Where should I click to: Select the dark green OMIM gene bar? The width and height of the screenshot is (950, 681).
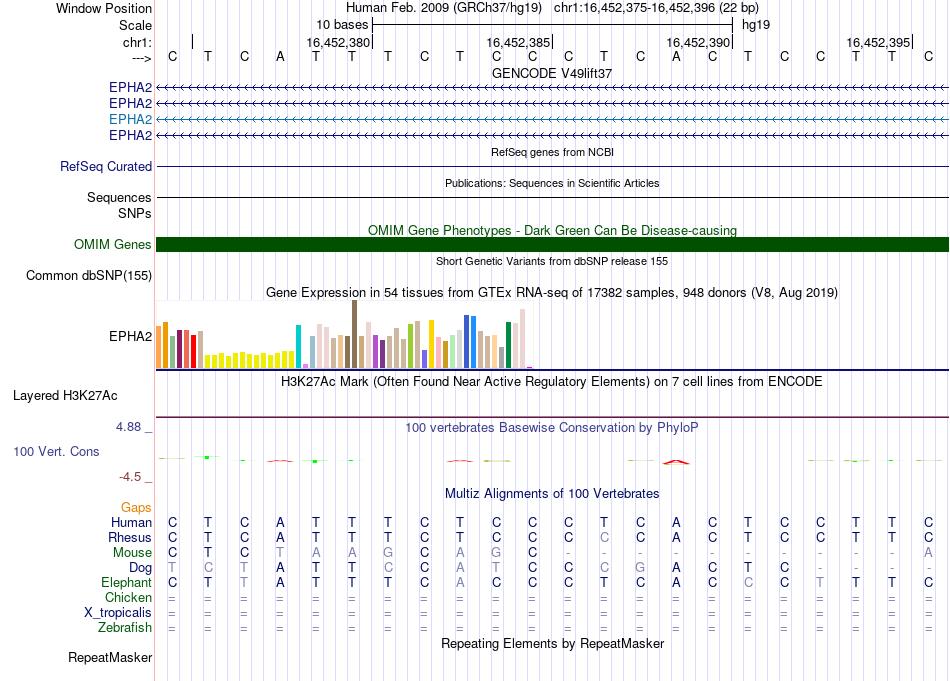(552, 245)
